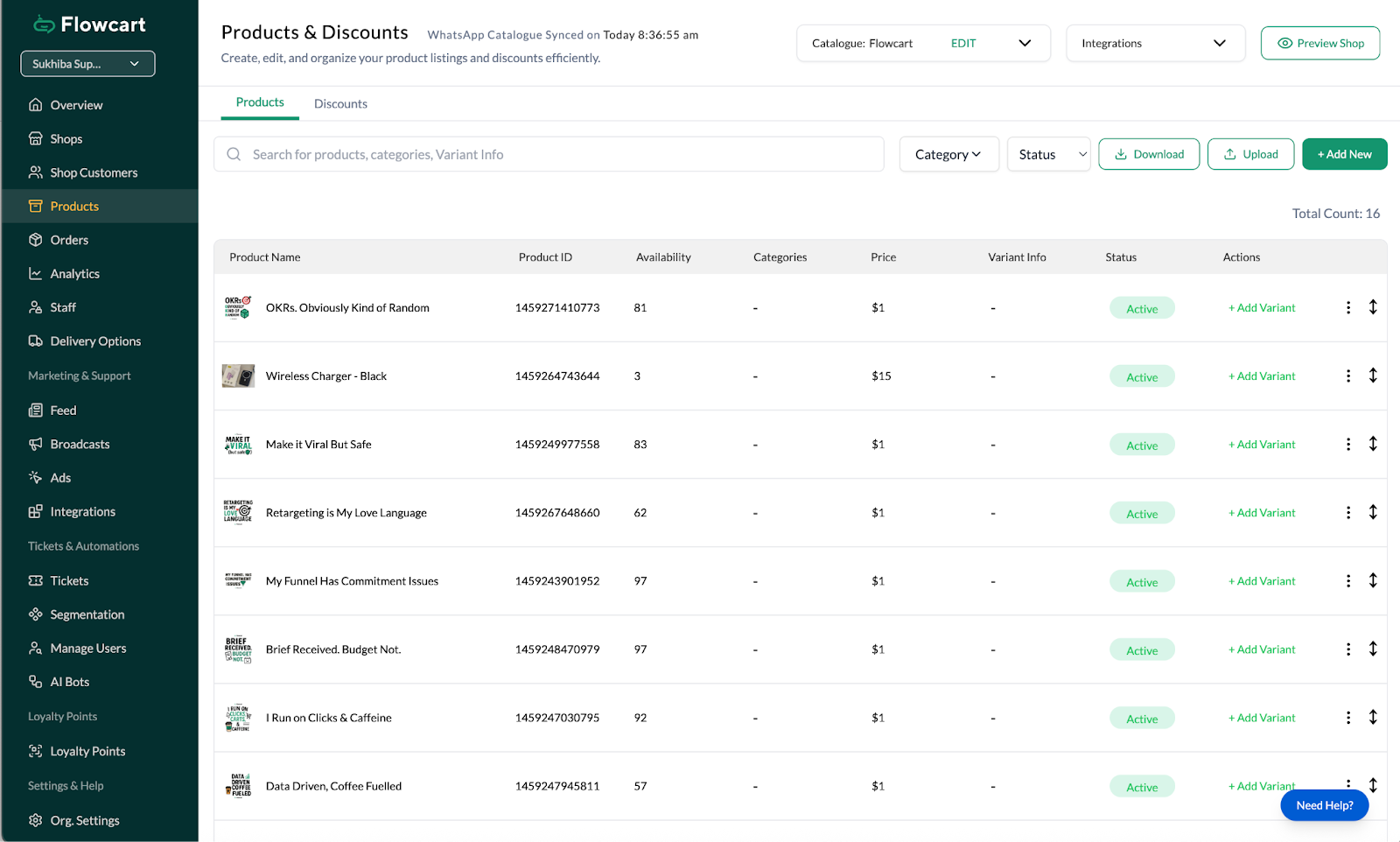Open the Sukhiba Sup... workspace selector
The width and height of the screenshot is (1400, 842).
click(x=87, y=64)
